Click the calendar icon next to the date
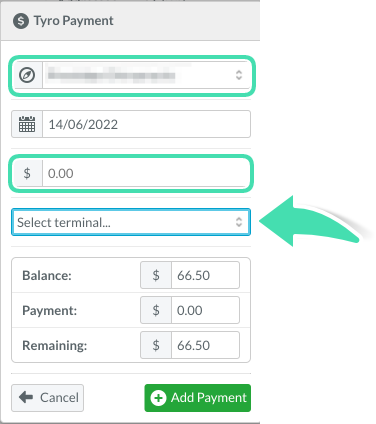 tap(27, 124)
